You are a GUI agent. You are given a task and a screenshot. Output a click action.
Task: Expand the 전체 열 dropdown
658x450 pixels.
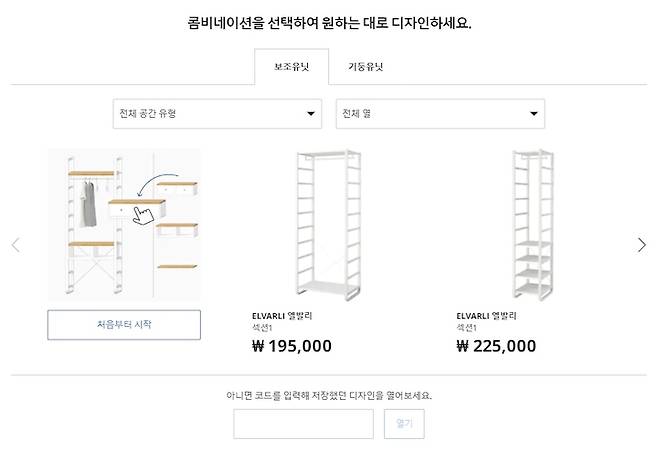[440, 114]
